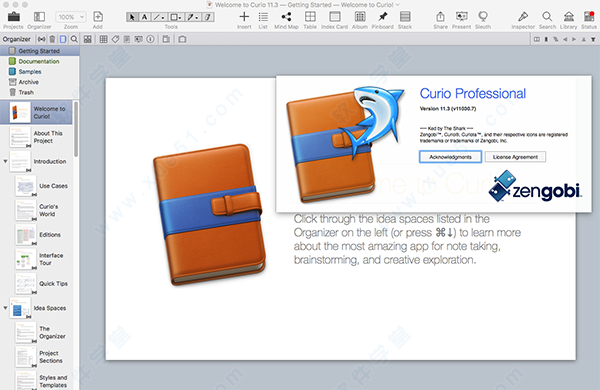Collapse the Idea Spaces group triangle
This screenshot has width=600, height=390.
(x=5, y=308)
